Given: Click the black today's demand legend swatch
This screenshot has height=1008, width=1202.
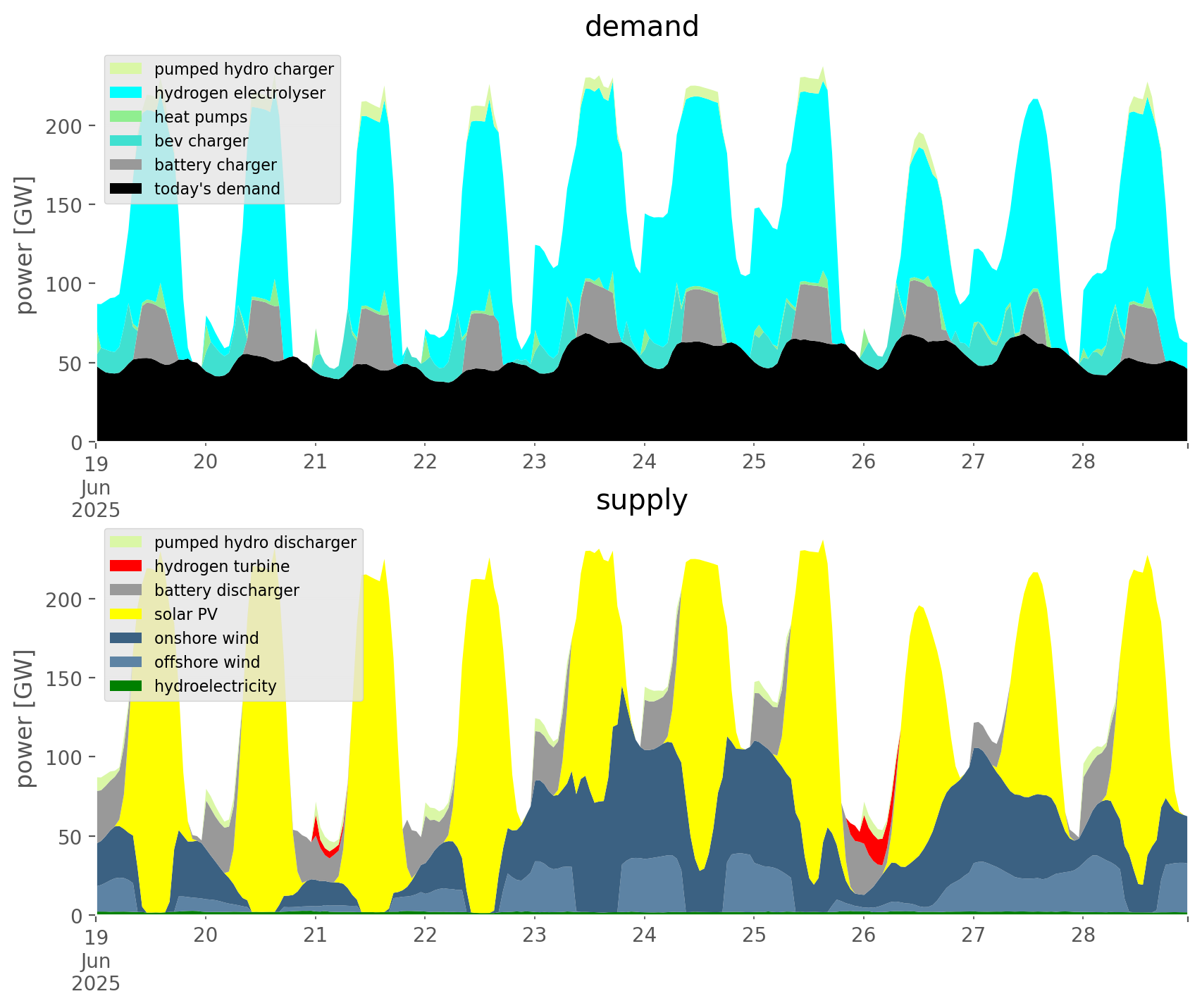Looking at the screenshot, I should click(x=127, y=189).
